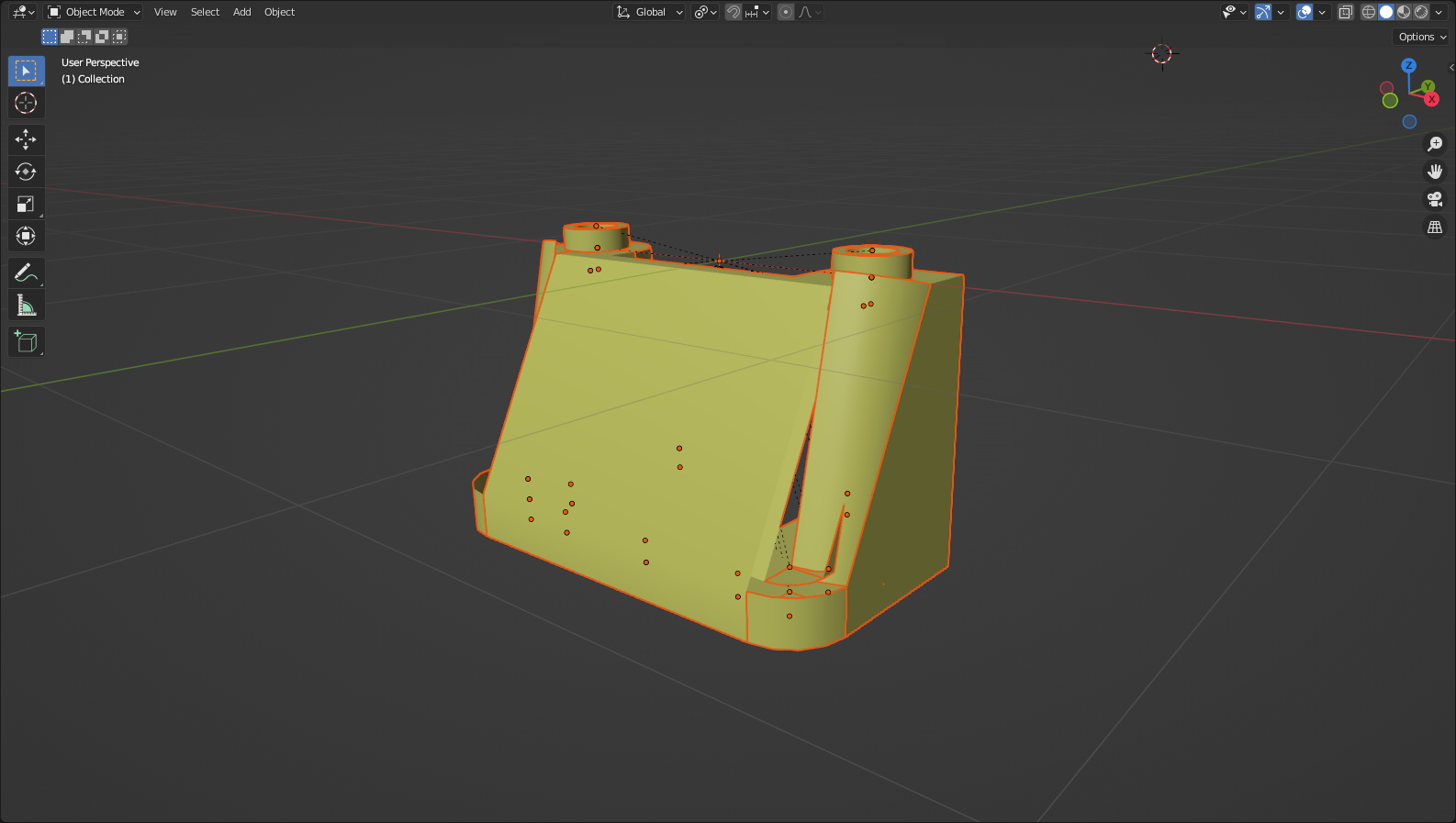Viewport: 1456px width, 823px height.
Task: Click the Zoom view magnifier icon
Action: coord(1435,144)
